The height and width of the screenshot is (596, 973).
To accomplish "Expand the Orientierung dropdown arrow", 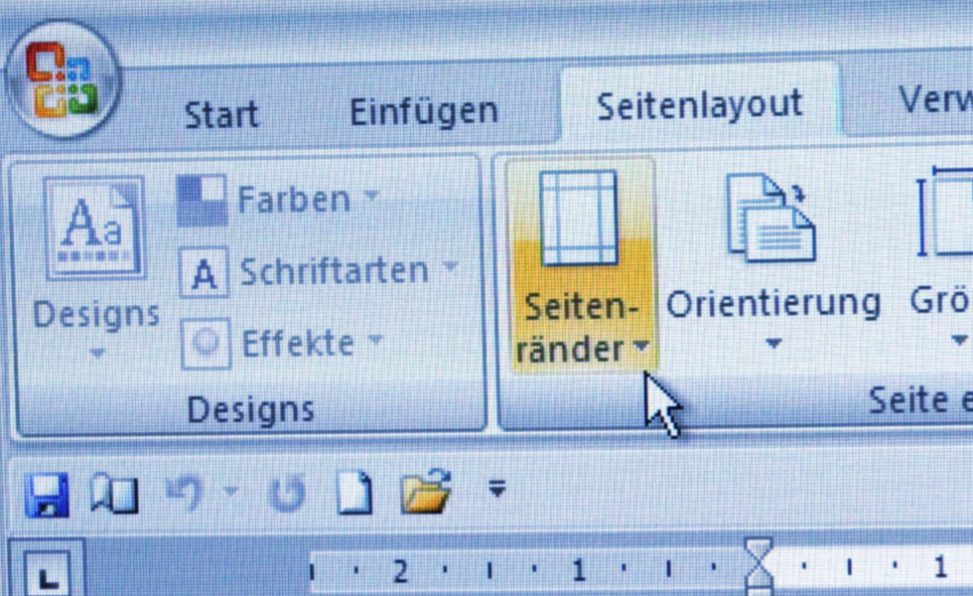I will tap(773, 343).
